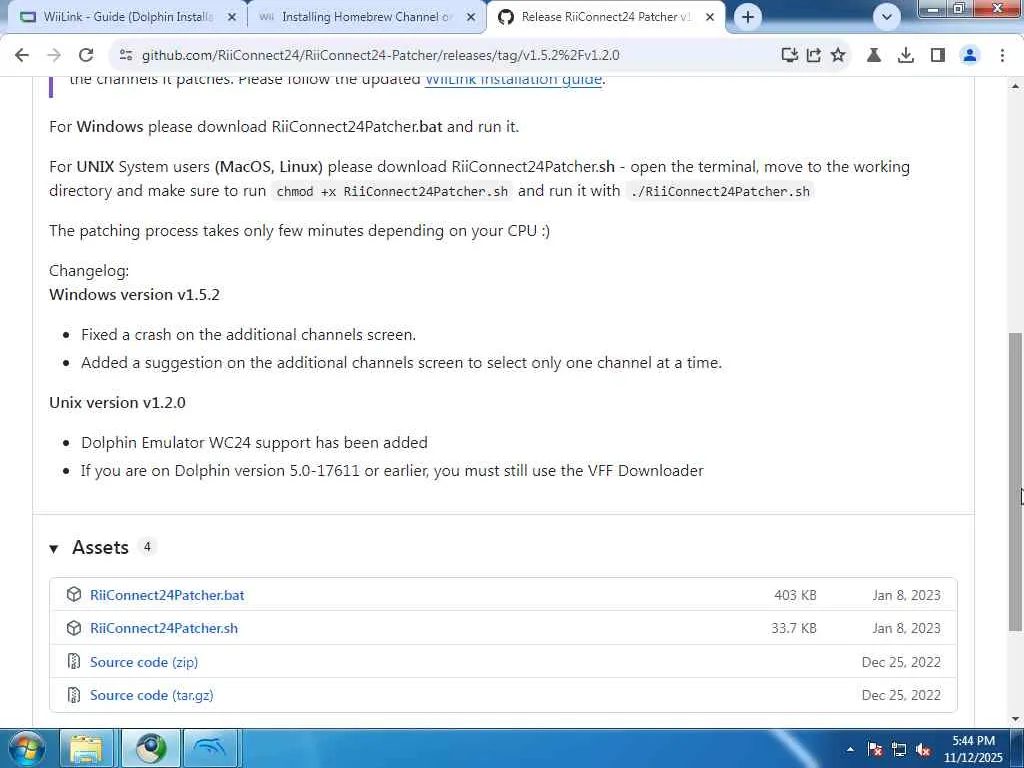Open the Dolphin emulator taskbar icon
Image resolution: width=1024 pixels, height=768 pixels.
212,748
